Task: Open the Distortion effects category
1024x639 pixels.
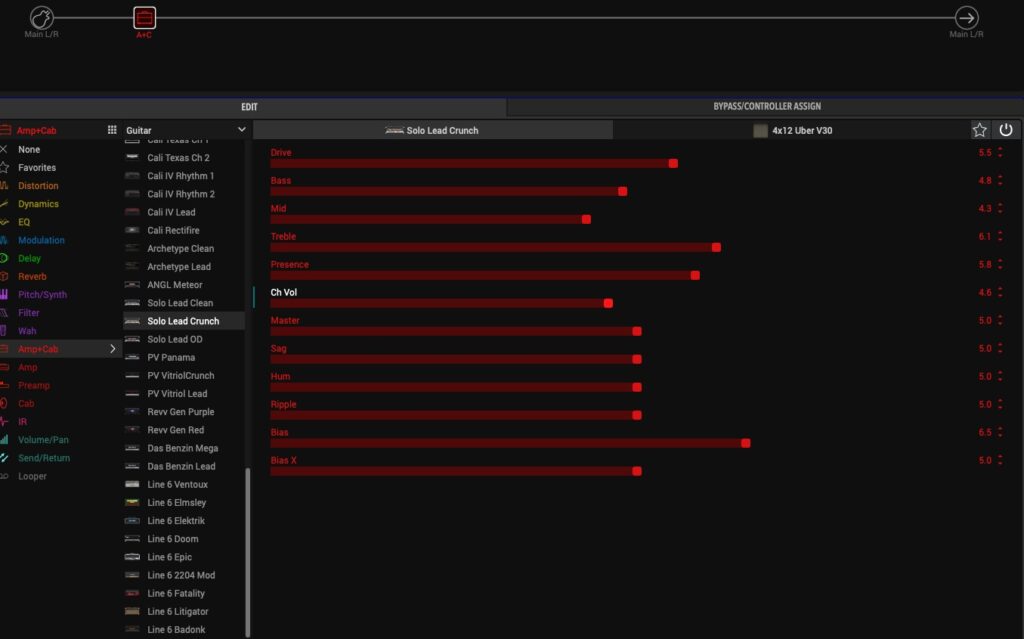Action: tap(38, 186)
